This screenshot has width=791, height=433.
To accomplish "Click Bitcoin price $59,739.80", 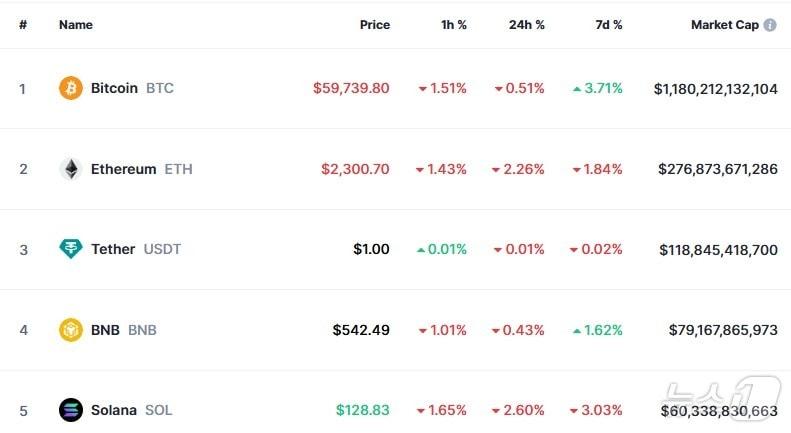I will [351, 88].
